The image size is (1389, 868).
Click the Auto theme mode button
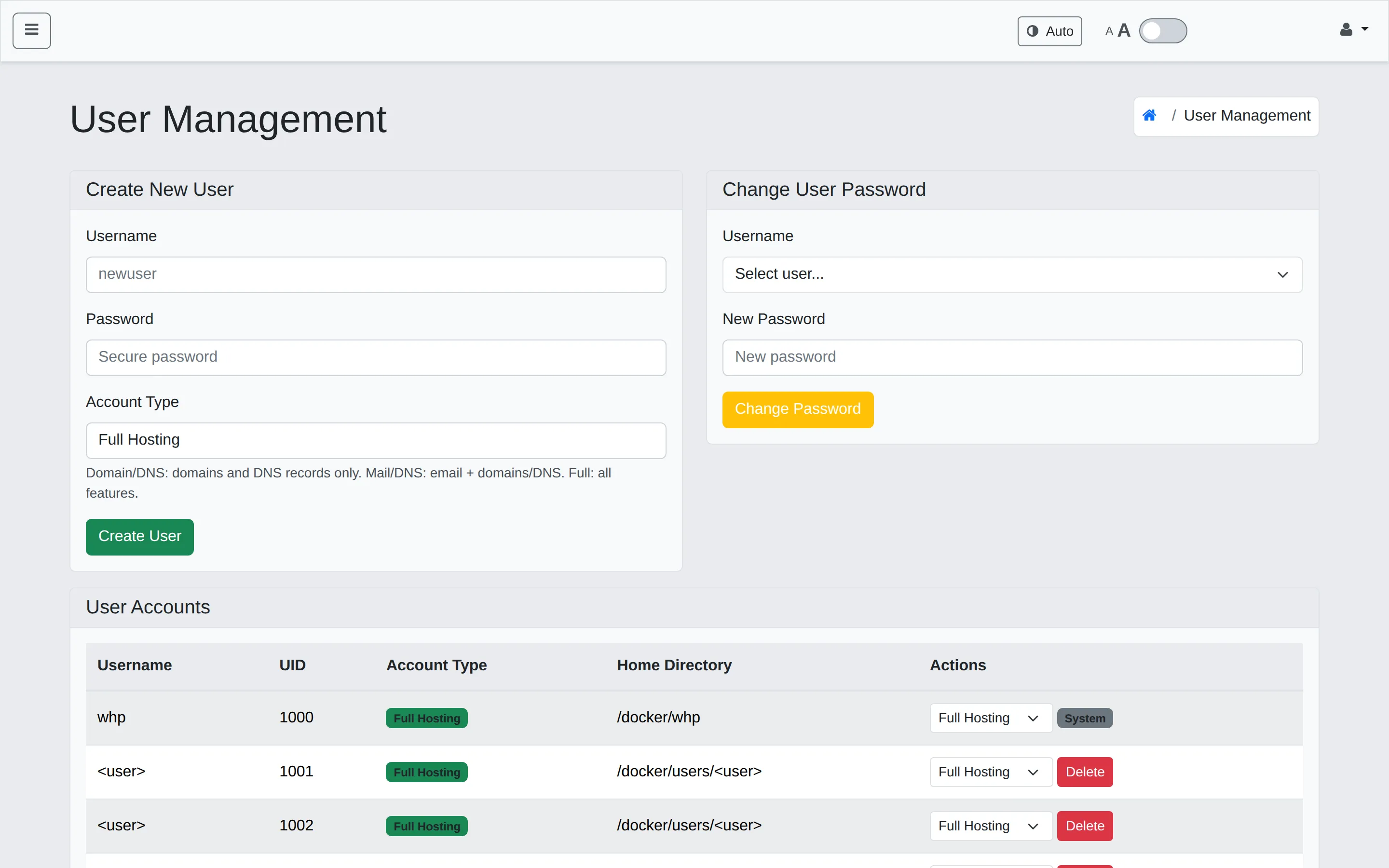[1049, 31]
